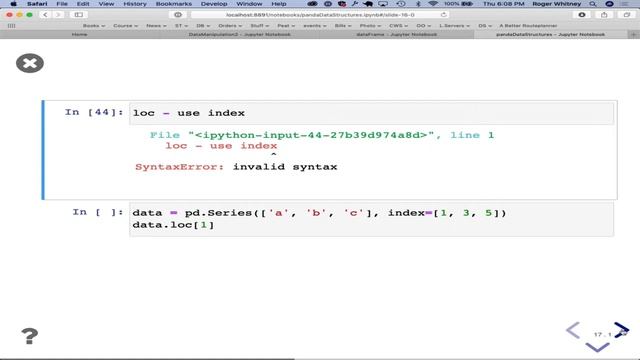The width and height of the screenshot is (640, 360).
Task: Expand the DB bookmarks folder
Action: click(203, 26)
